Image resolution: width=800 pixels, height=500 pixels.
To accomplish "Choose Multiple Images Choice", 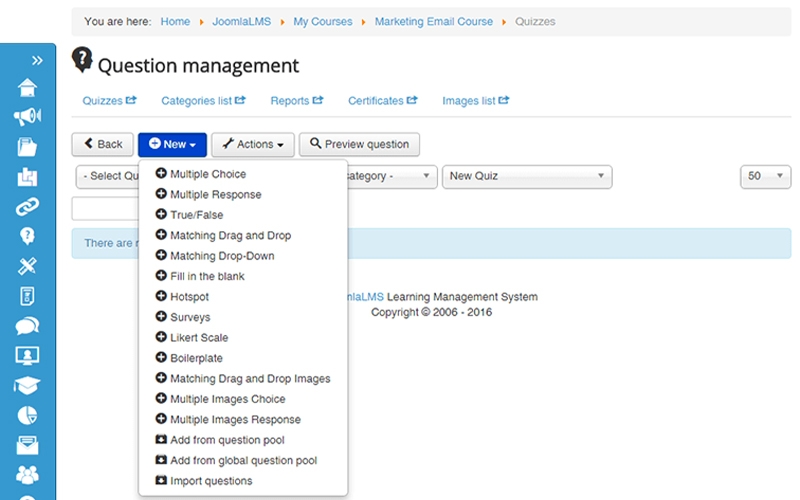I will click(x=228, y=398).
